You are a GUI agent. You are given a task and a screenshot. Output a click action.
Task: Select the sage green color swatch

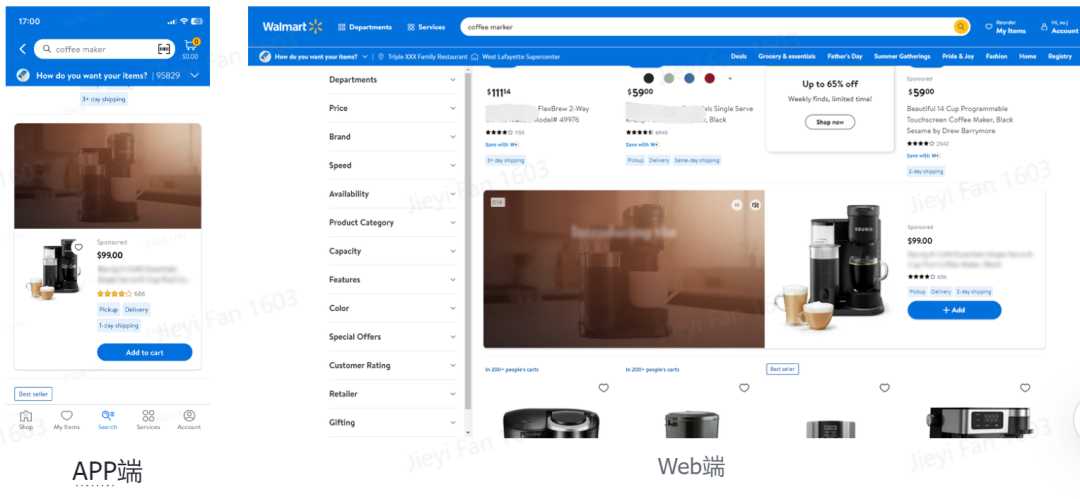(668, 79)
